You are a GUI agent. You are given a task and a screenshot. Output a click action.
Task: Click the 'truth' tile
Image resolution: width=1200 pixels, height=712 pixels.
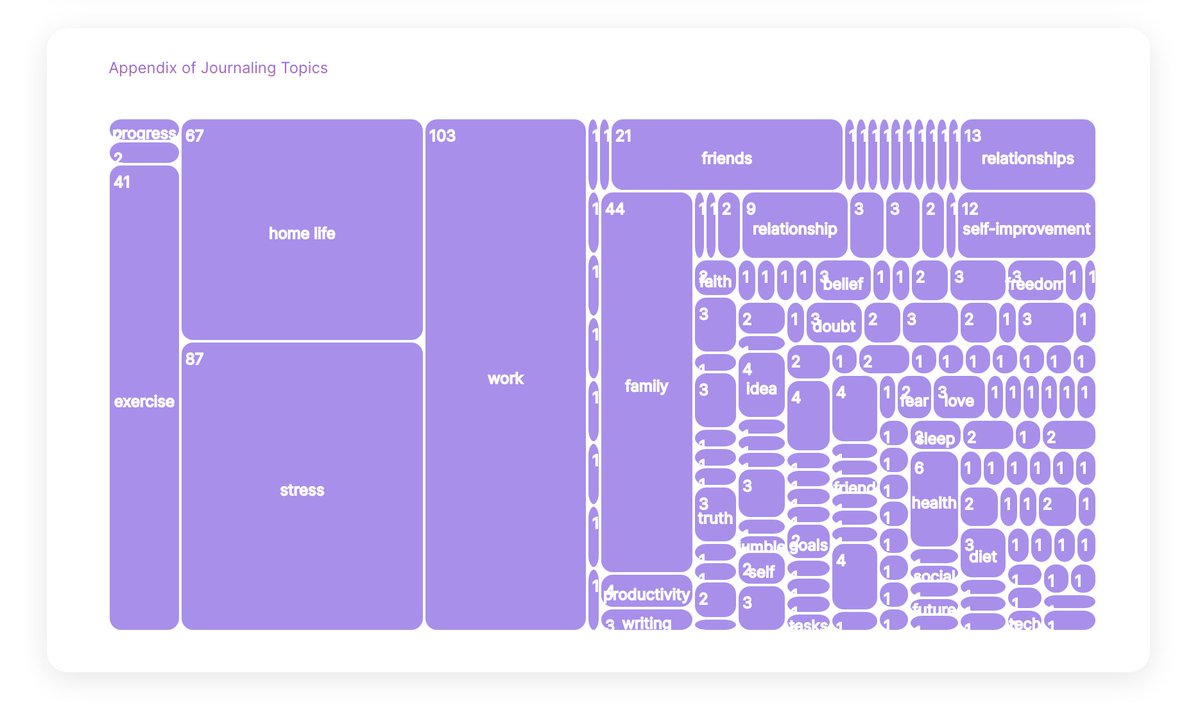coord(715,514)
